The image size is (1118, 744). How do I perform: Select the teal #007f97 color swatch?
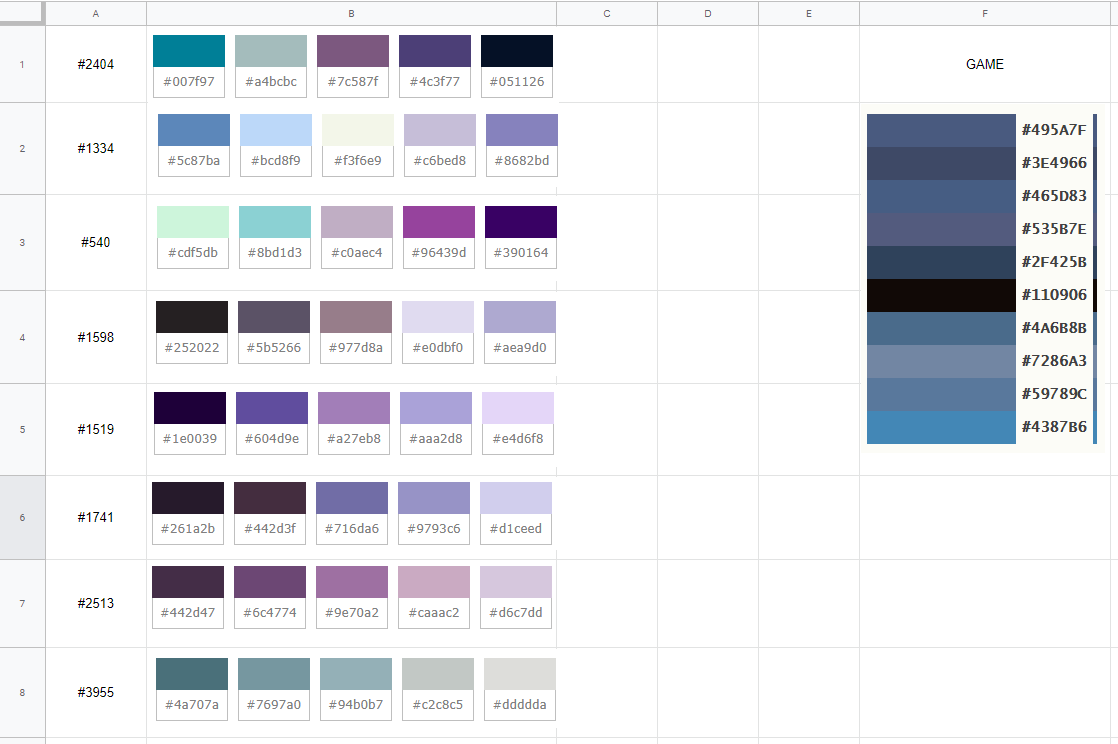click(189, 51)
